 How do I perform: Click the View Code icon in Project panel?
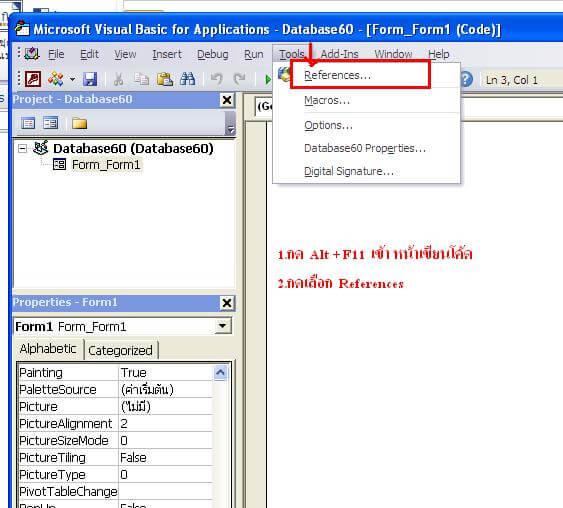pyautogui.click(x=28, y=123)
